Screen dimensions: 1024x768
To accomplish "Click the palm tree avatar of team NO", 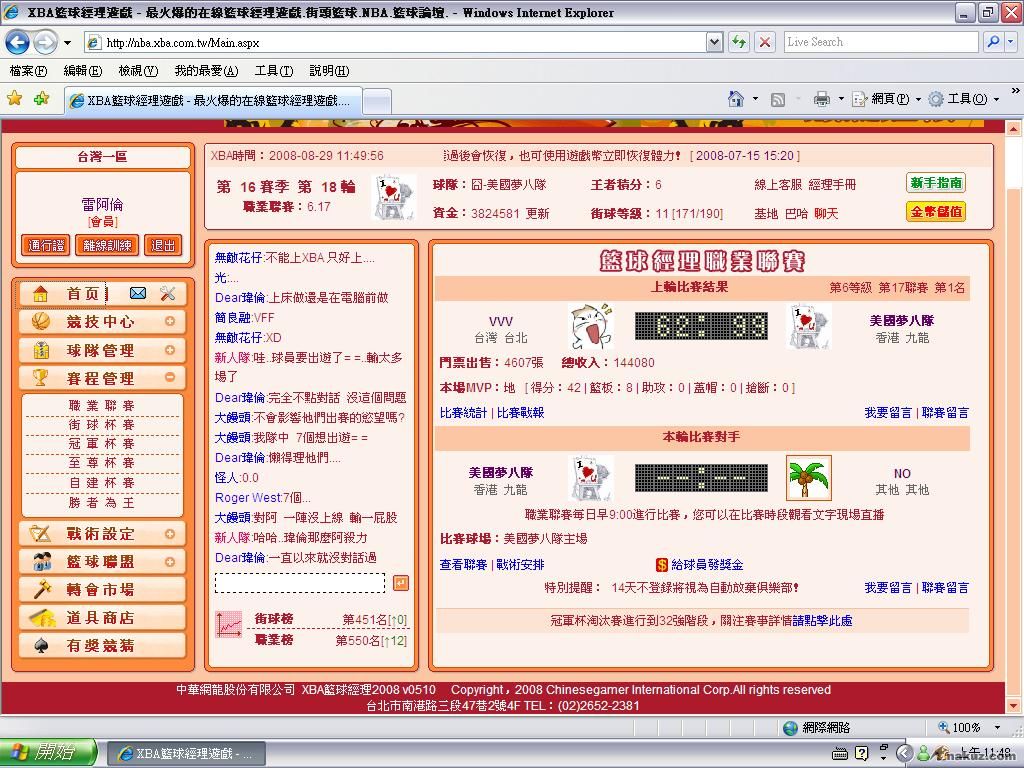I will point(808,478).
